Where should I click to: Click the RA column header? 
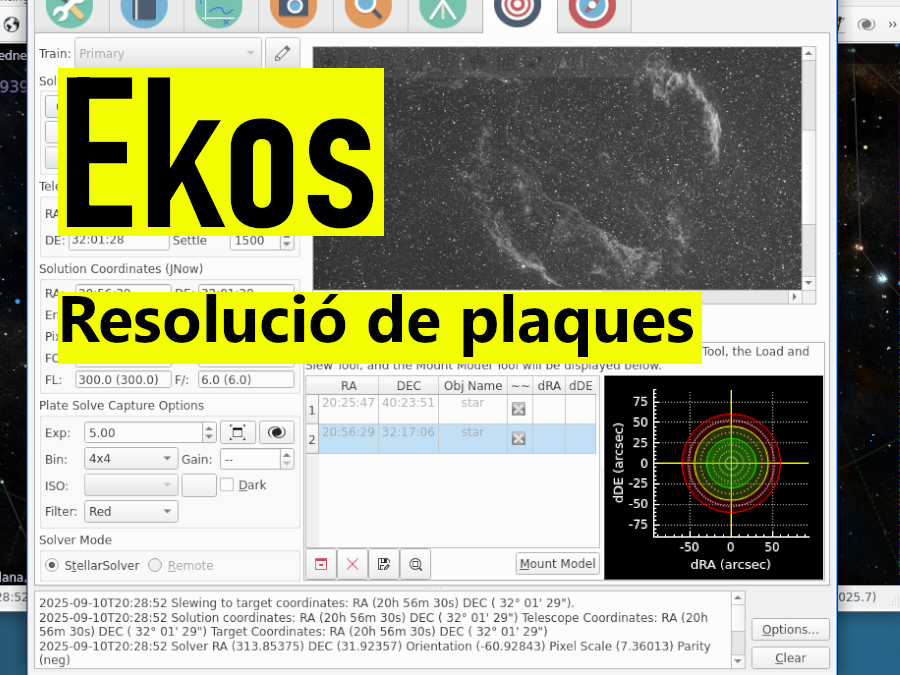coord(348,386)
